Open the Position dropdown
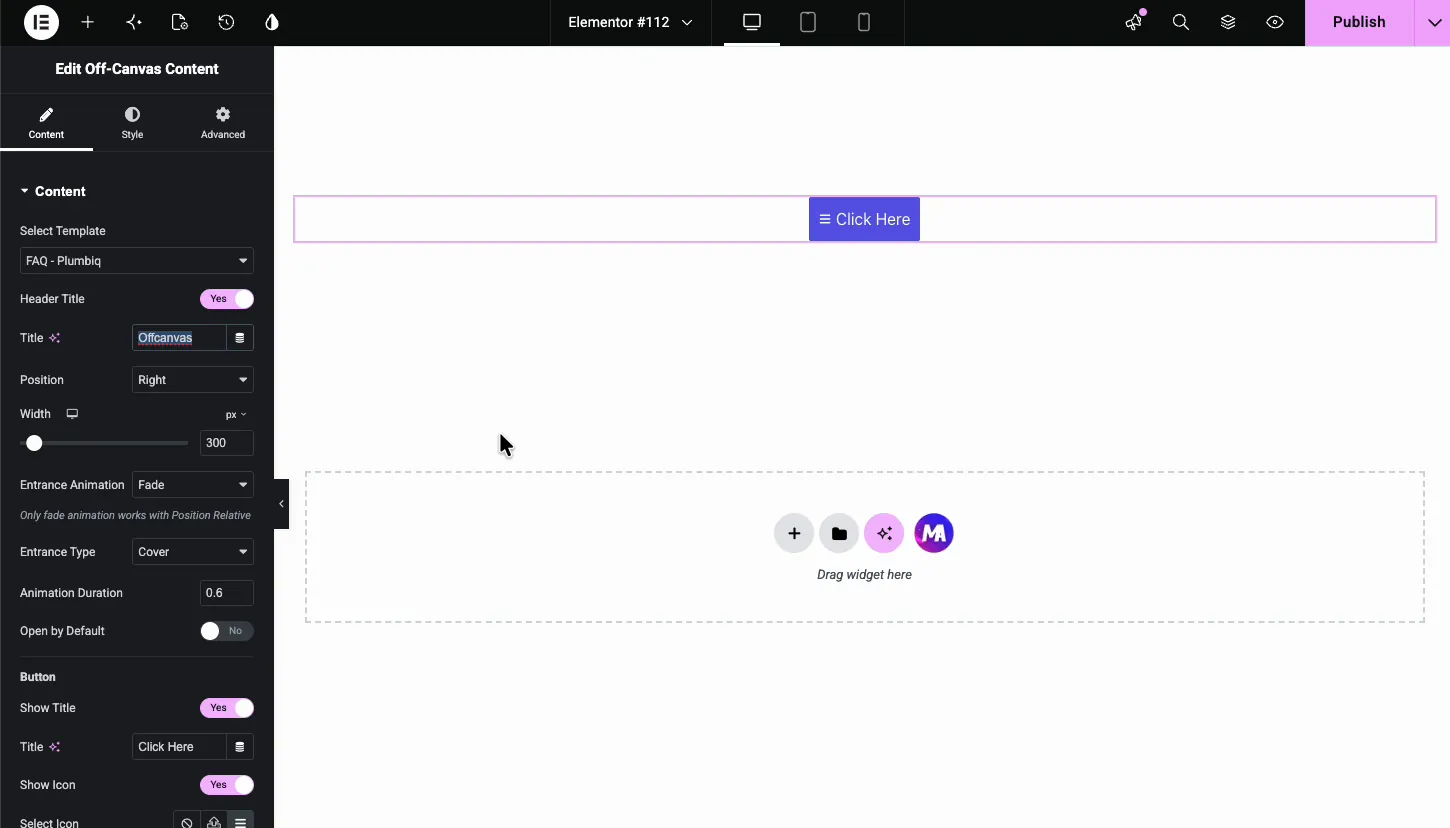The height and width of the screenshot is (828, 1450). click(x=193, y=380)
